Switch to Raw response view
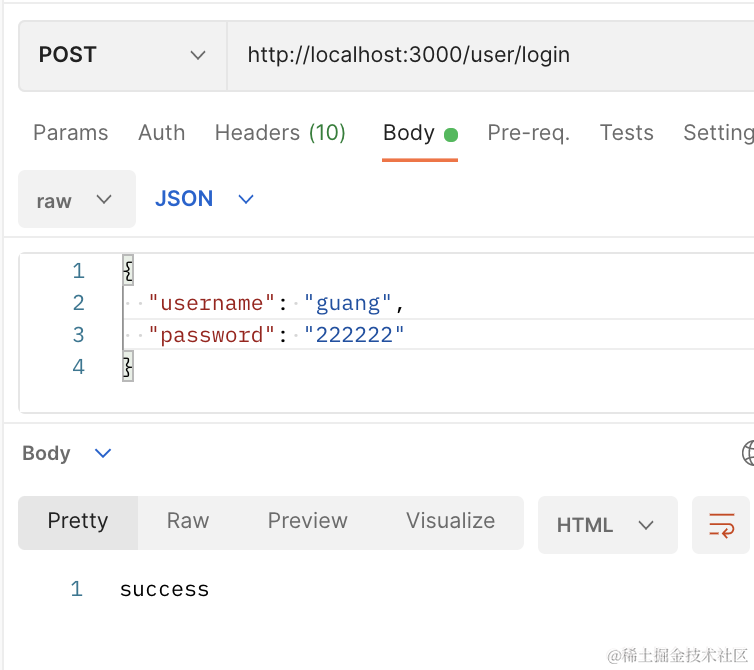The image size is (754, 670). (x=188, y=521)
